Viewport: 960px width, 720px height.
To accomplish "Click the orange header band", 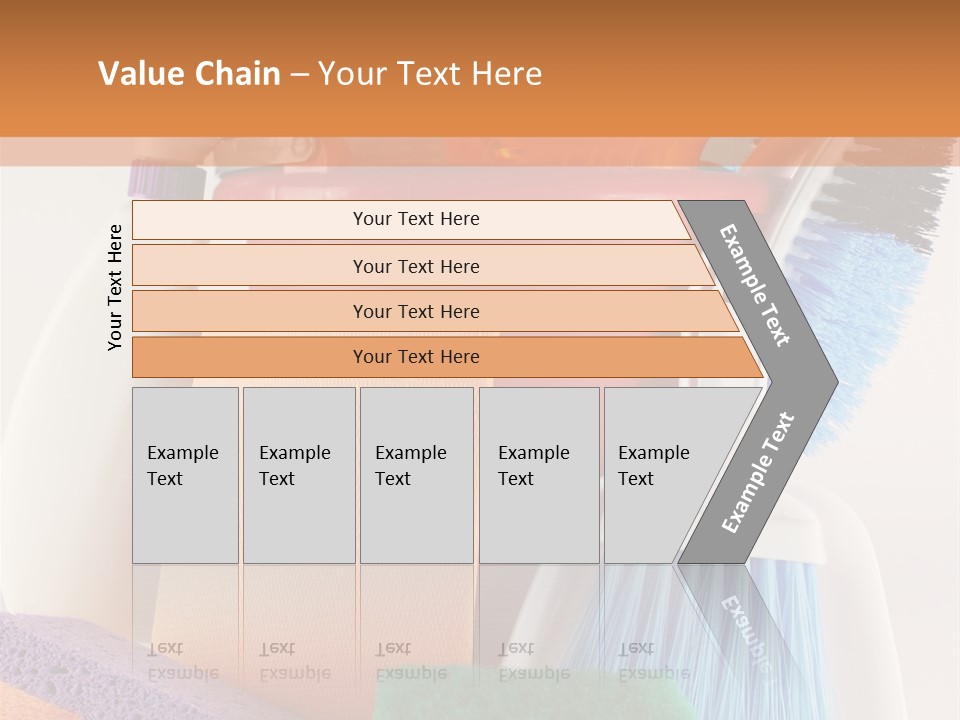I will 480,69.
